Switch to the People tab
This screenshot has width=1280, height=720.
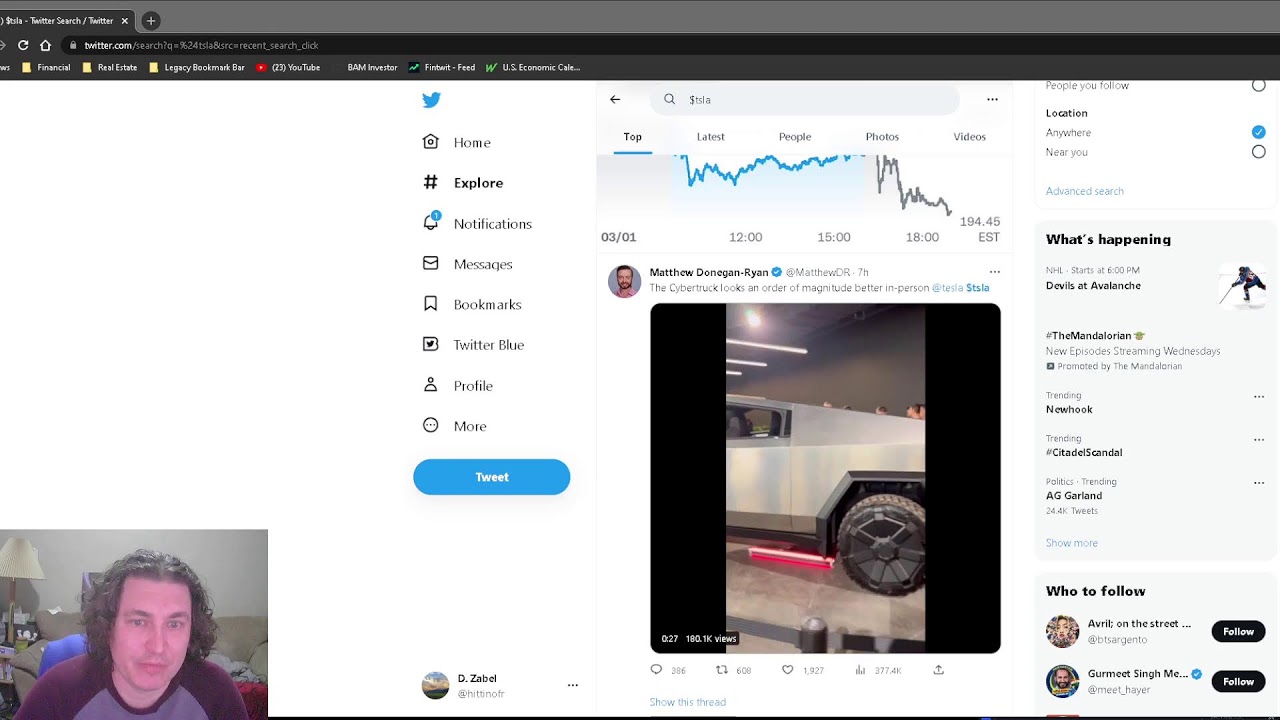[795, 137]
